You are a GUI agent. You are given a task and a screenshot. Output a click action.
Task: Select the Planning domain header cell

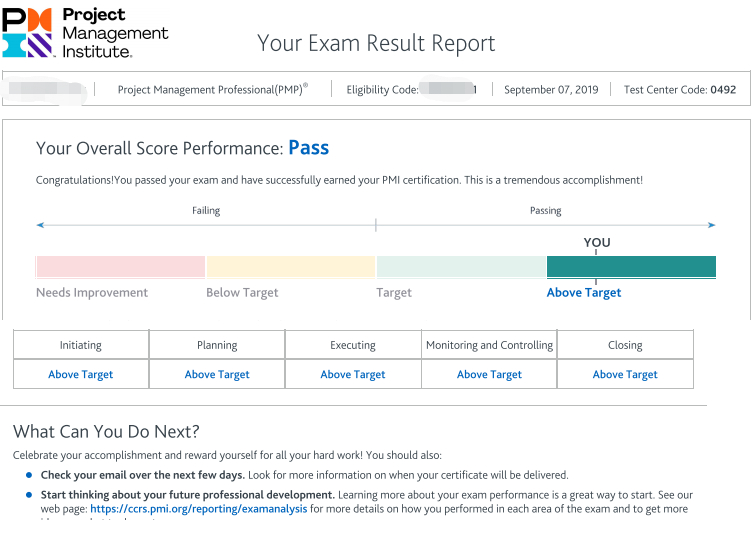217,345
